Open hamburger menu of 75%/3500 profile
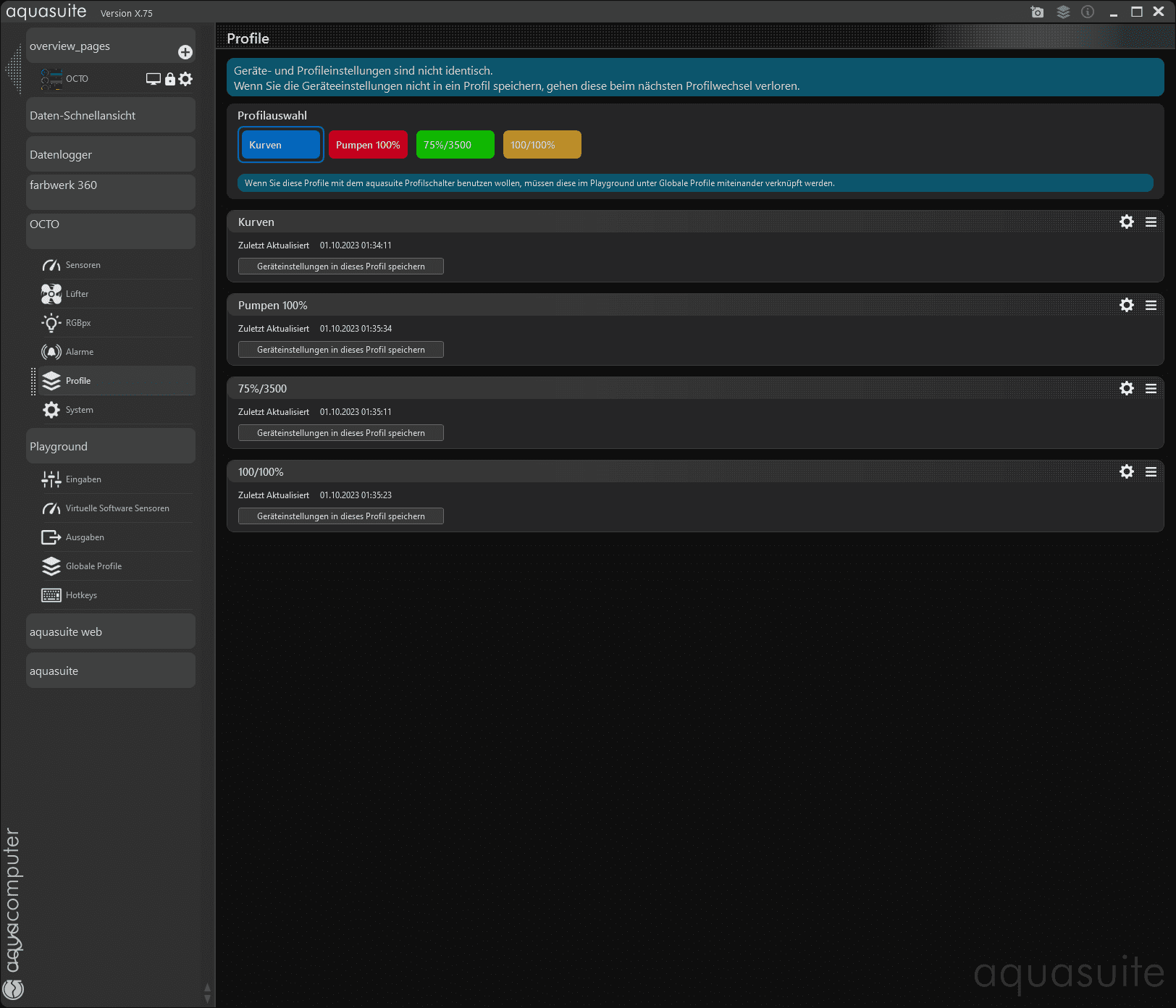Viewport: 1176px width, 1008px height. click(x=1151, y=388)
